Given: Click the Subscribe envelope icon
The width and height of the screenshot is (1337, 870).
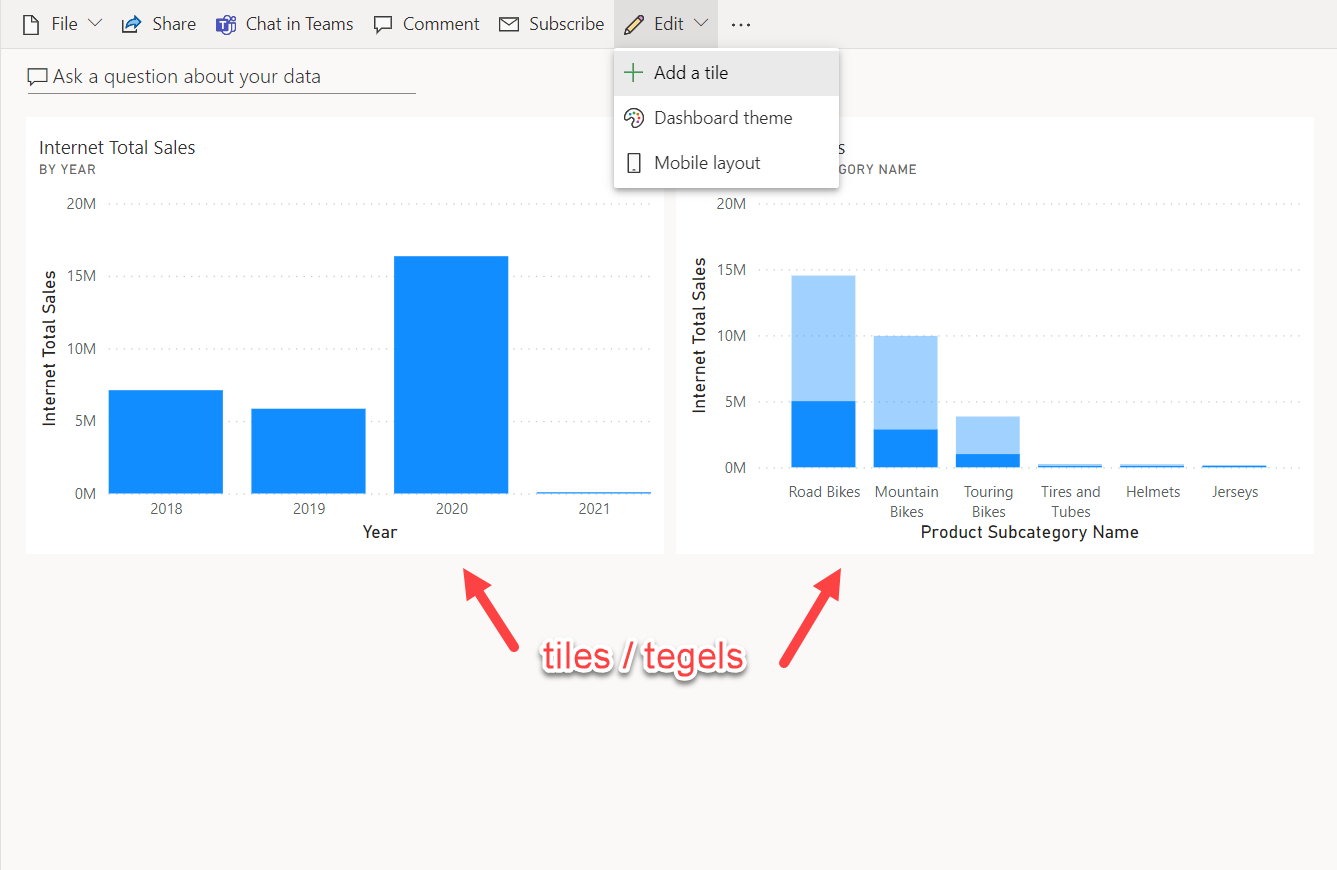Looking at the screenshot, I should [x=509, y=24].
